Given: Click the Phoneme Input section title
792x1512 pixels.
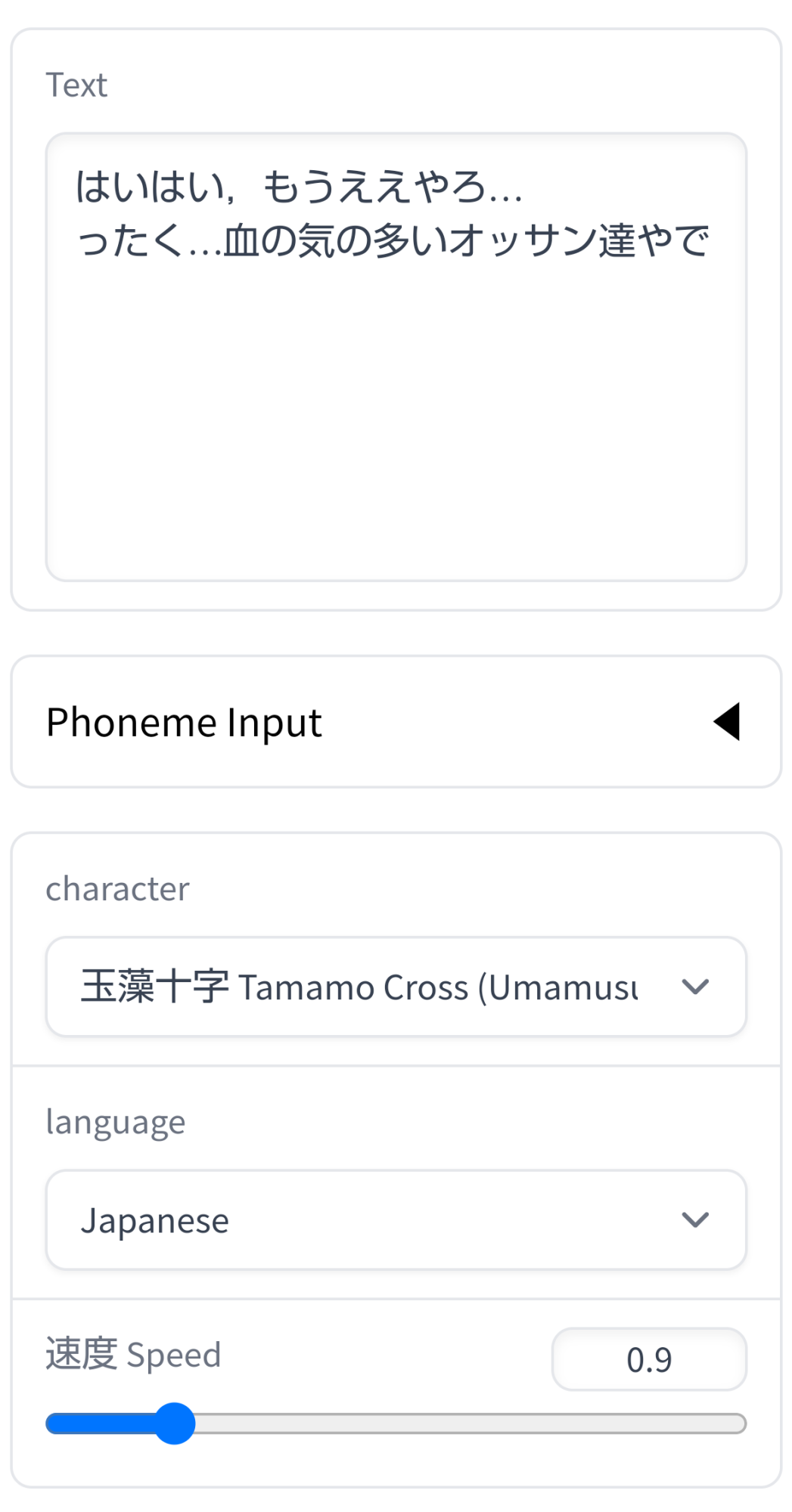Looking at the screenshot, I should (184, 722).
